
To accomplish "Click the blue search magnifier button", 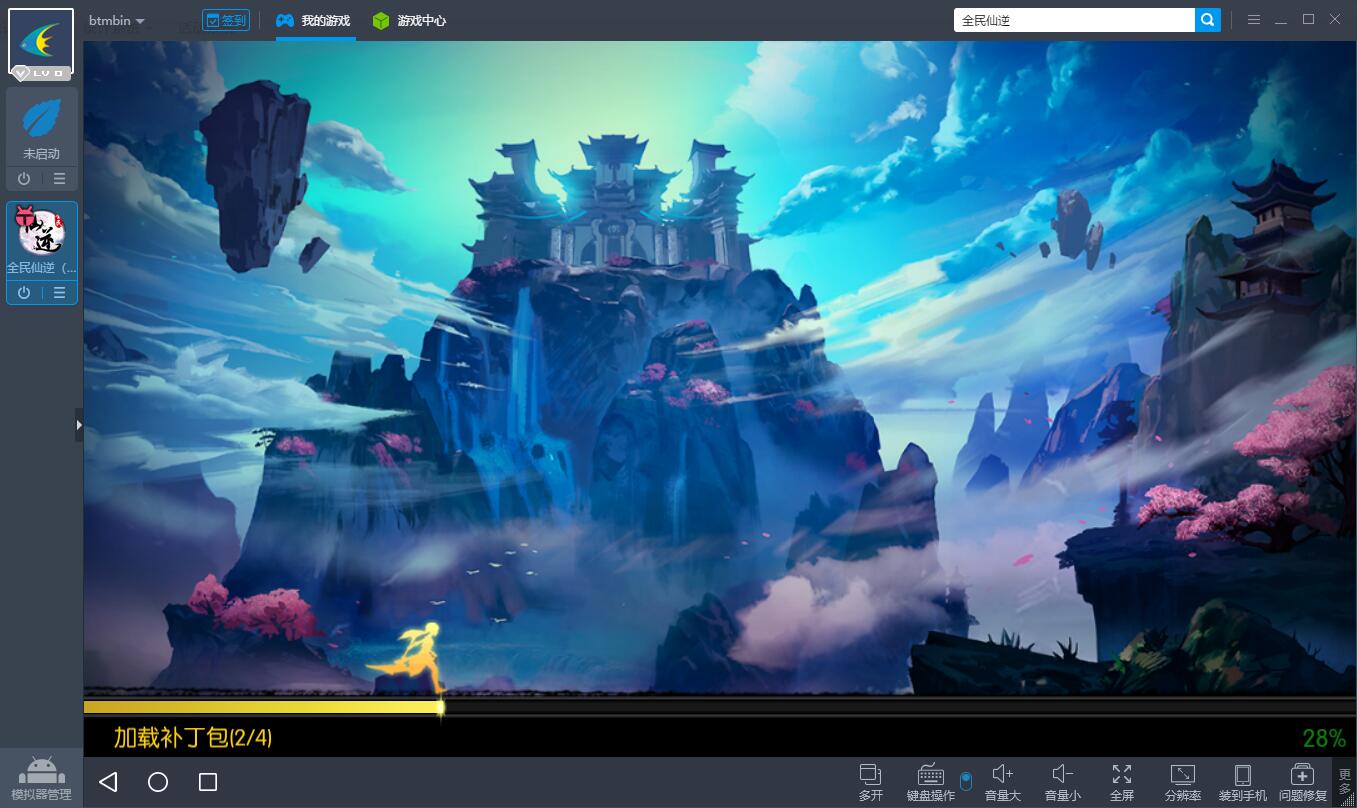I will tap(1208, 20).
